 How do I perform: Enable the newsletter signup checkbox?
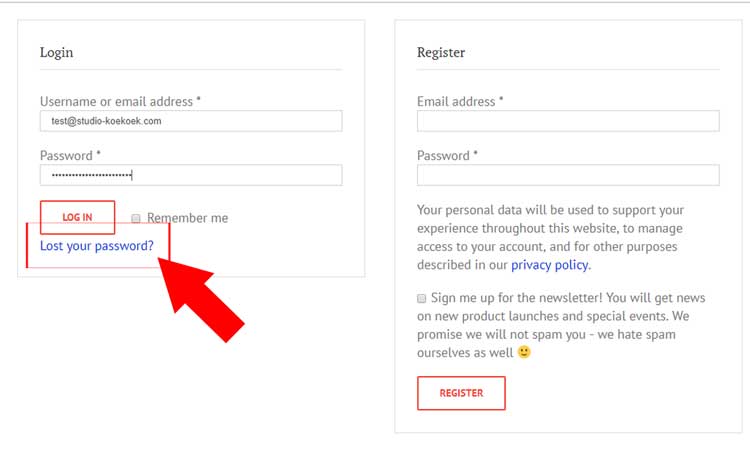click(422, 298)
